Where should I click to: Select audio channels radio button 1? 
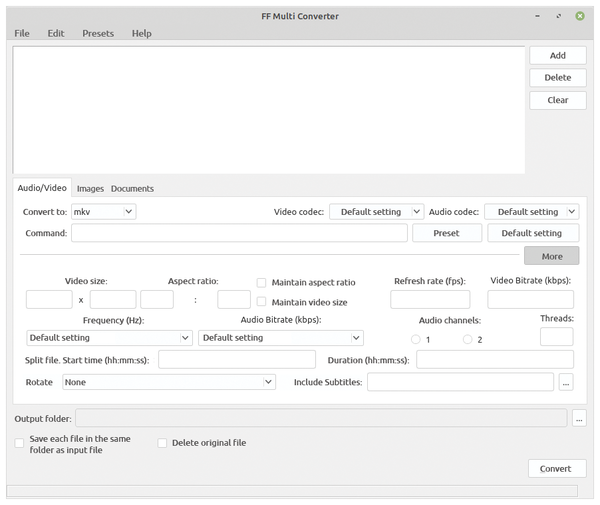coord(416,339)
